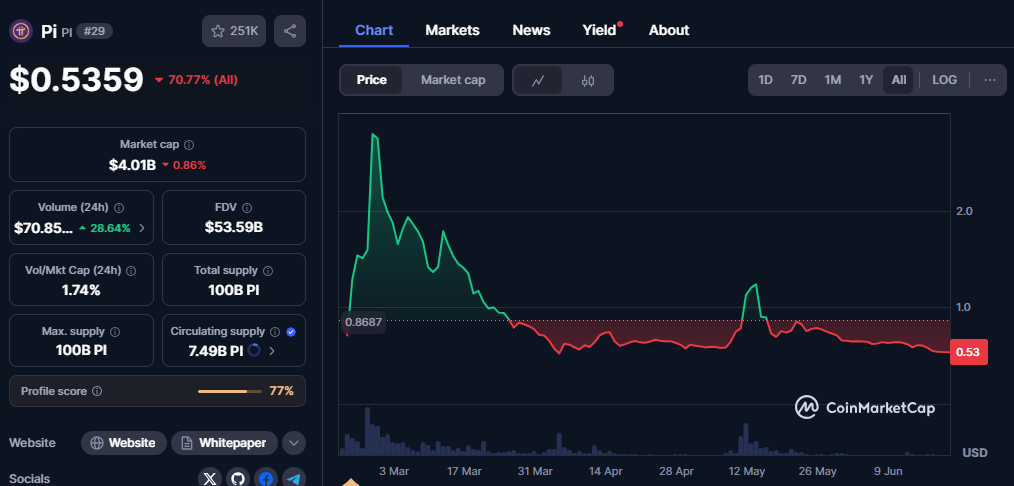Switch to the About tab
The height and width of the screenshot is (486, 1014).
[669, 30]
